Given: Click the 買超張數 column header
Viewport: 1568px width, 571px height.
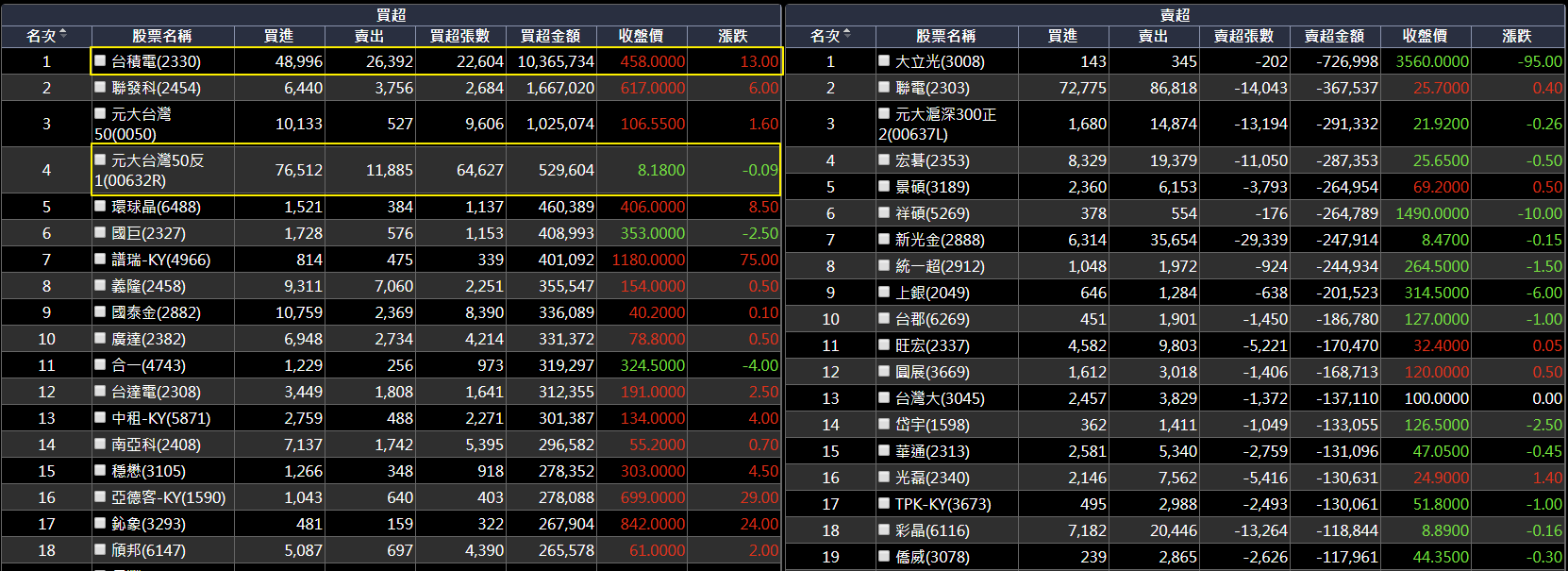Looking at the screenshot, I should point(460,36).
